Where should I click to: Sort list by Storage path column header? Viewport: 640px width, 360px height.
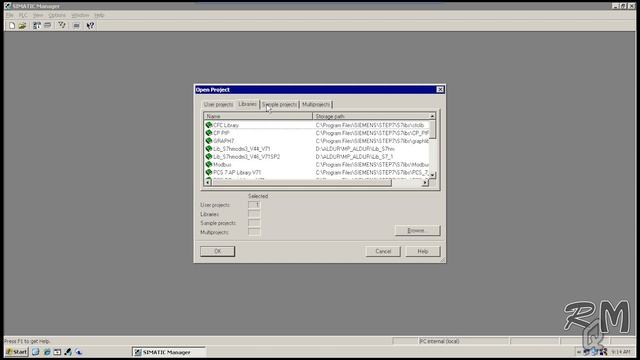(371, 116)
